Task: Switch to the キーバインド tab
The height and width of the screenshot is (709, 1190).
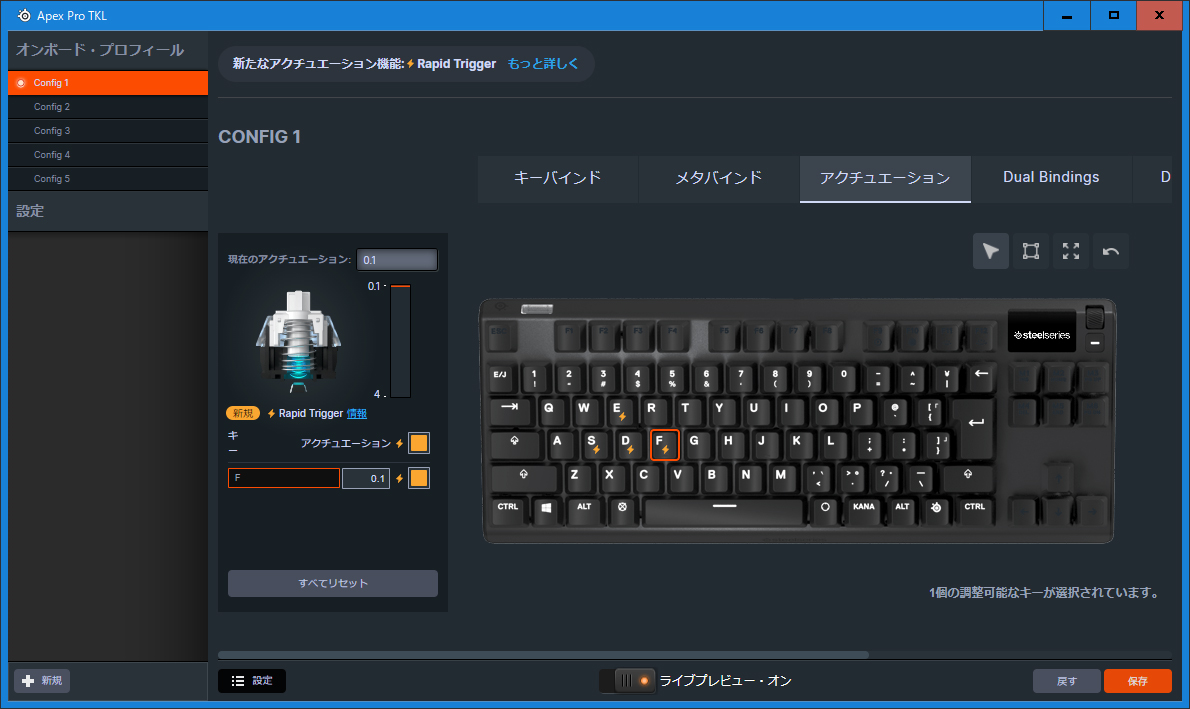Action: [x=558, y=178]
